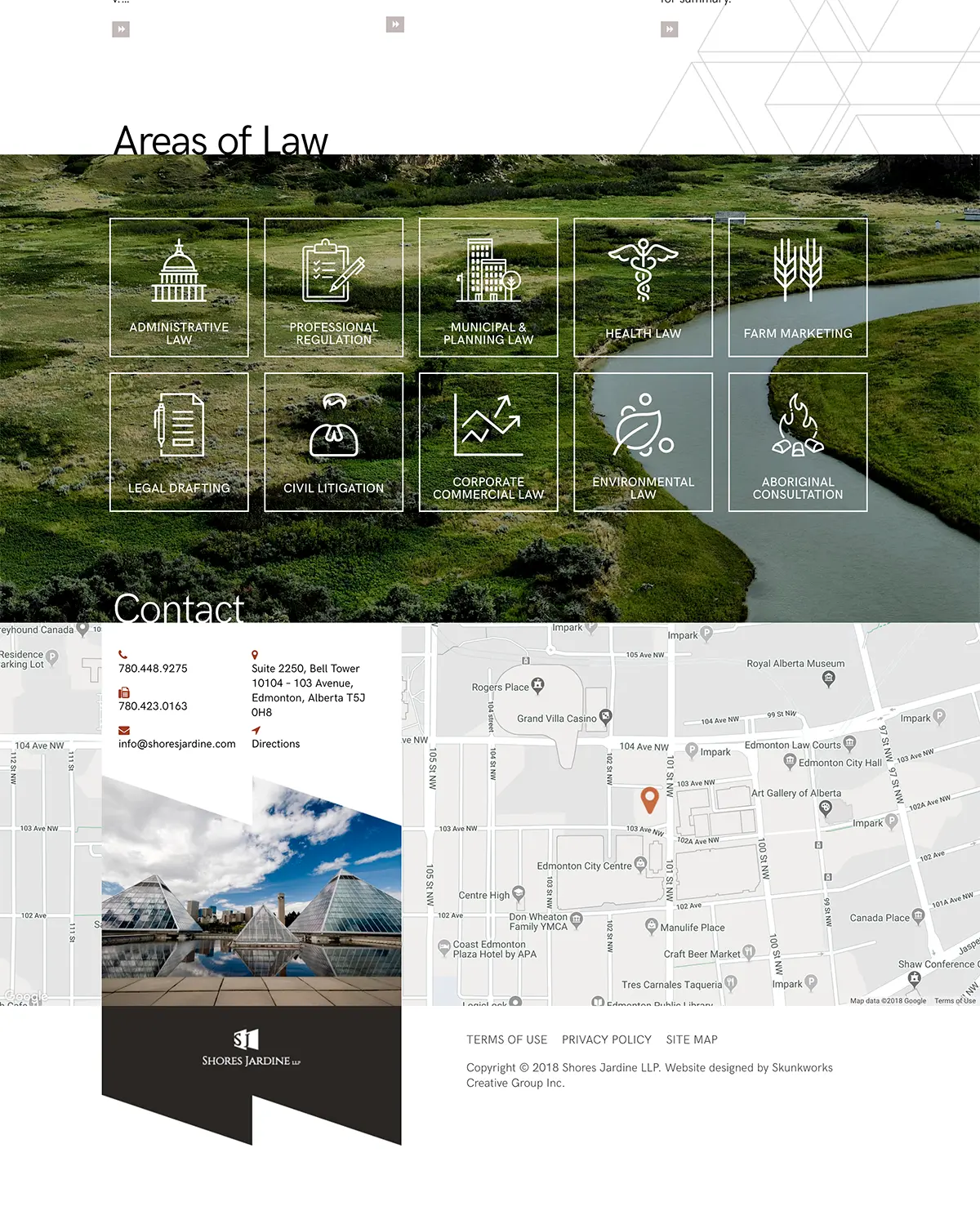Open the Administrative Law tile
Screen dimensions: 980x1215
tap(179, 287)
